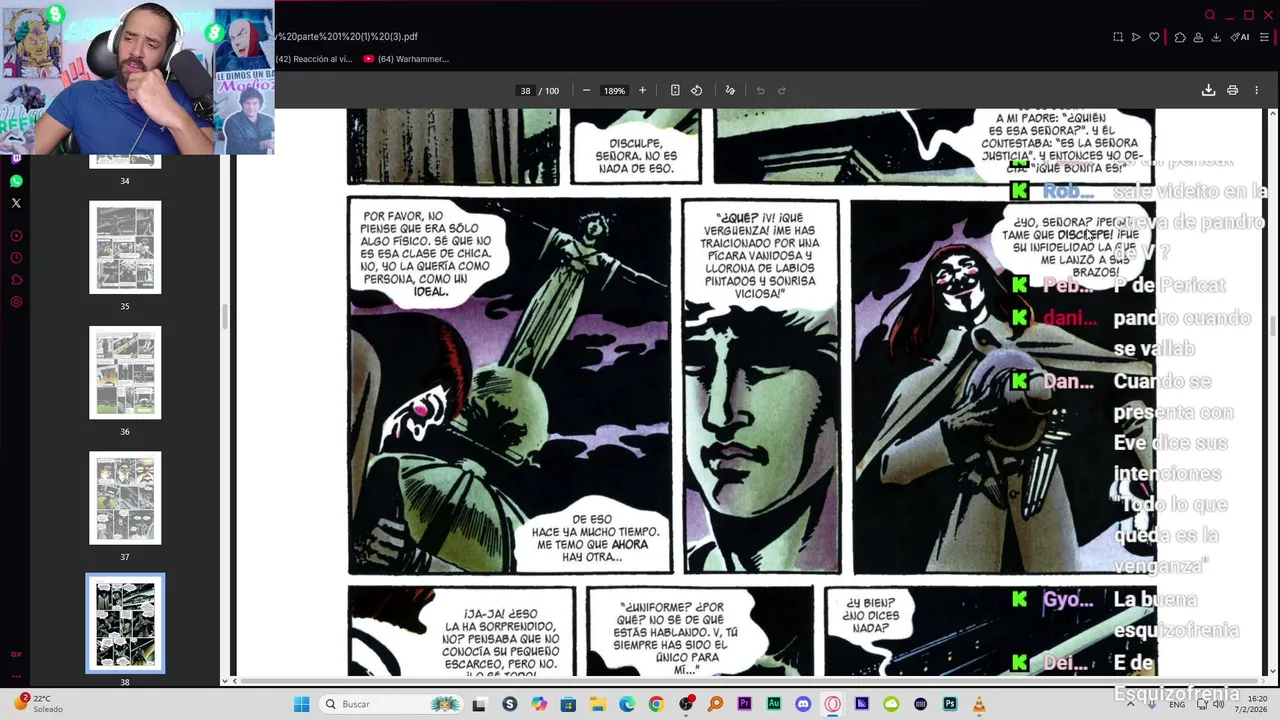Screen dimensions: 1280x720
Task: Select page 38 thumbnail
Action: 125,623
